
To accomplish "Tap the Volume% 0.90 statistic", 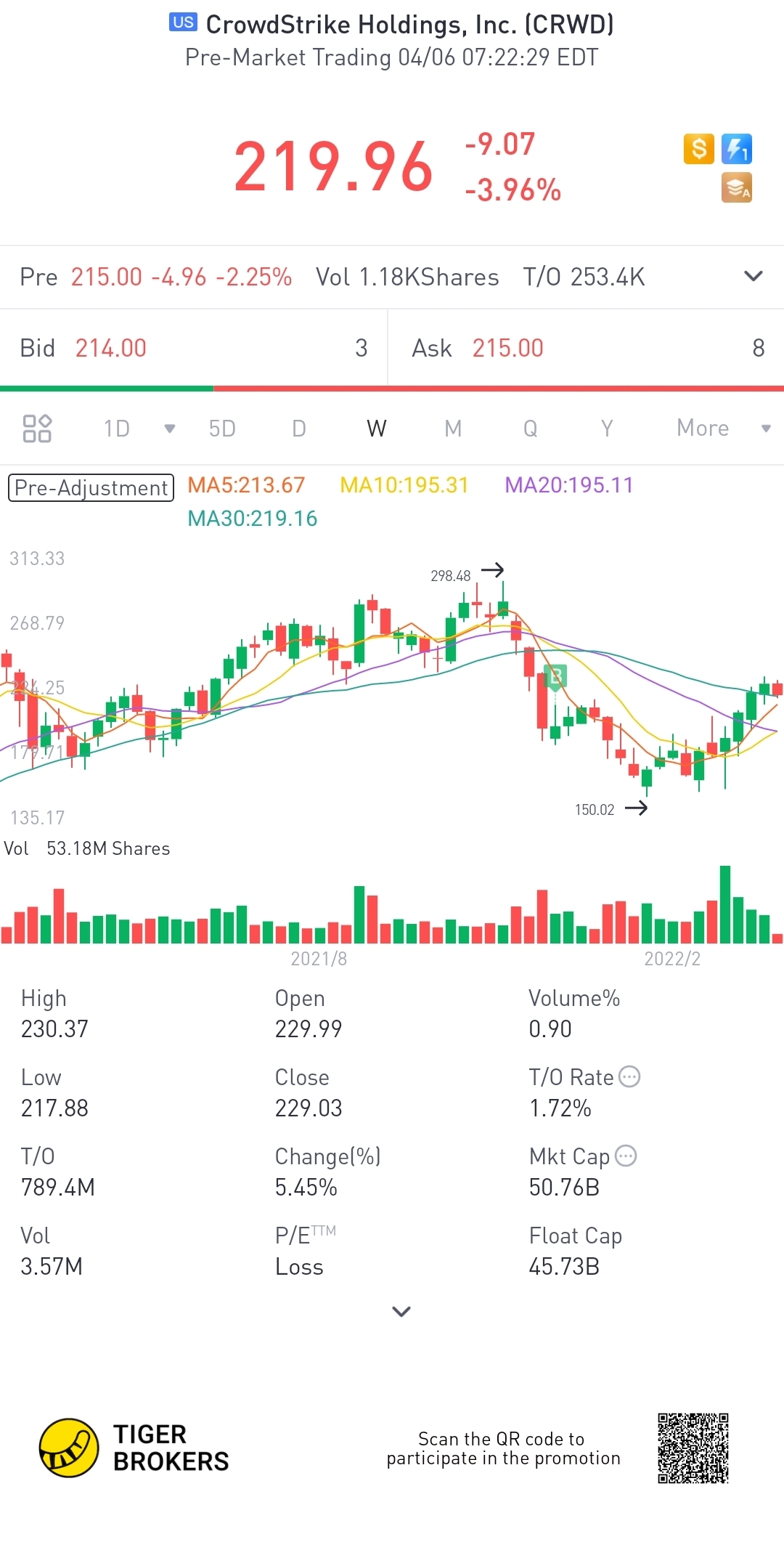I will click(x=574, y=1014).
